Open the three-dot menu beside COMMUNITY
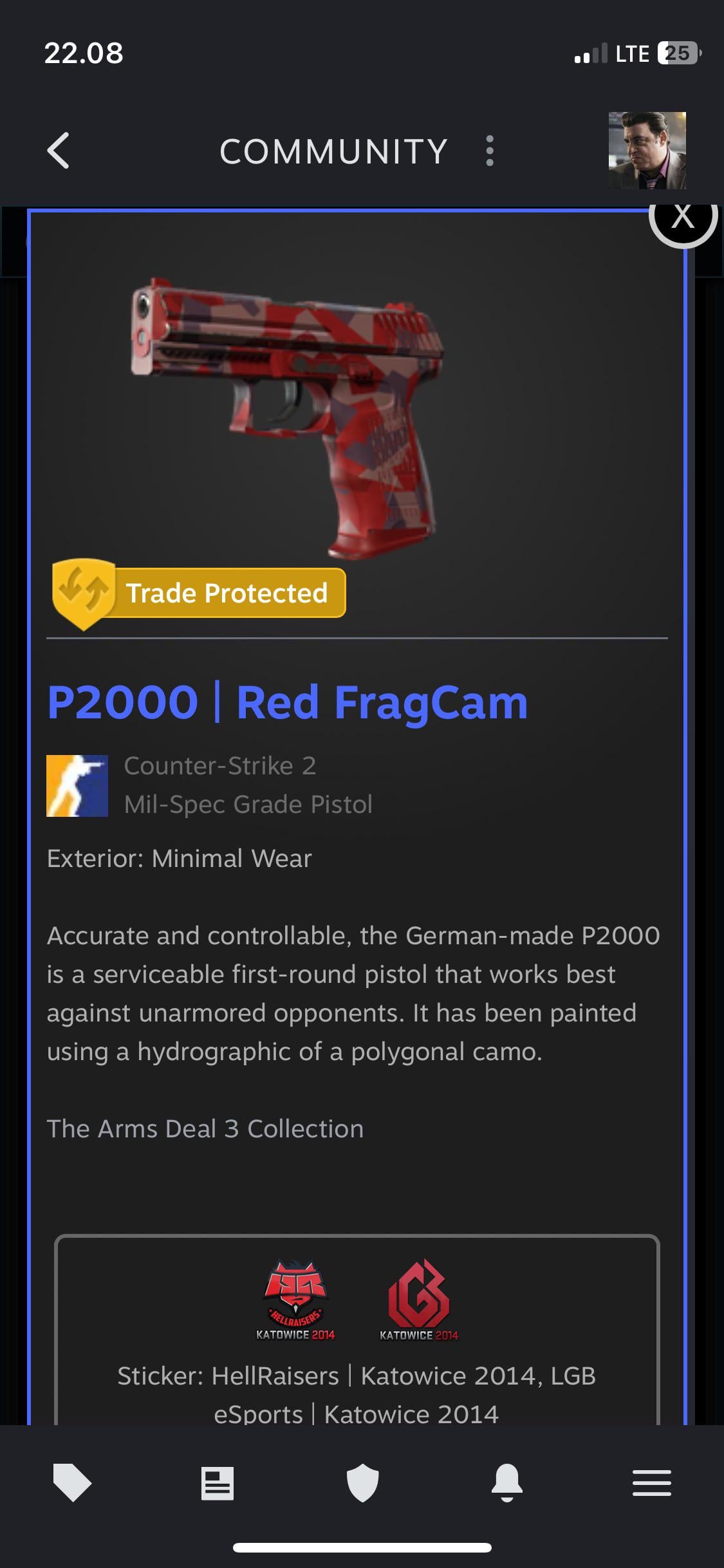The image size is (724, 1568). tap(490, 151)
